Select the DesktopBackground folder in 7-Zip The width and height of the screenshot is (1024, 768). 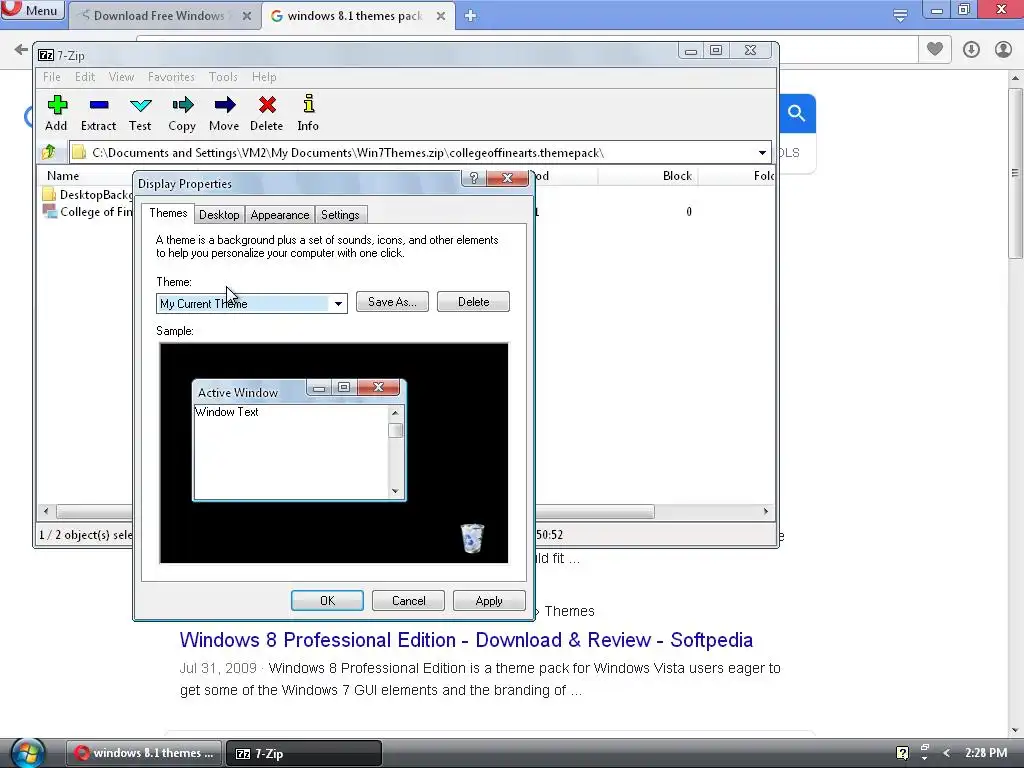[x=89, y=195]
